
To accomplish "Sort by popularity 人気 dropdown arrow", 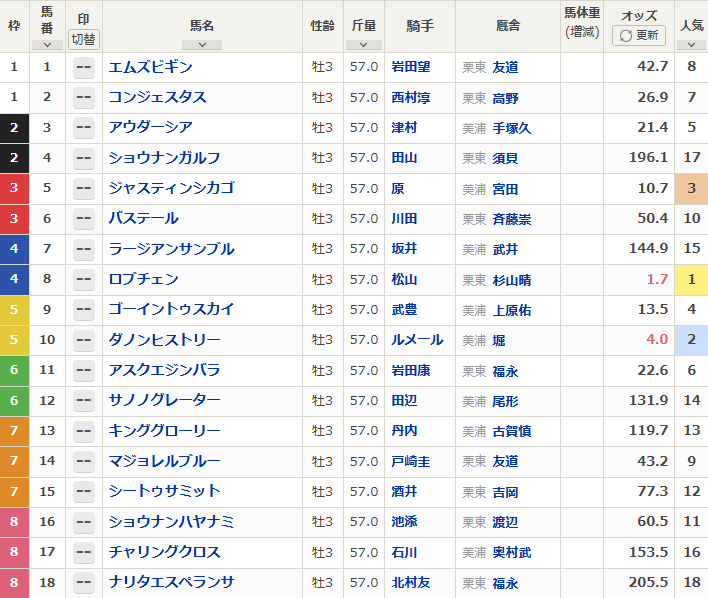I will pos(691,45).
